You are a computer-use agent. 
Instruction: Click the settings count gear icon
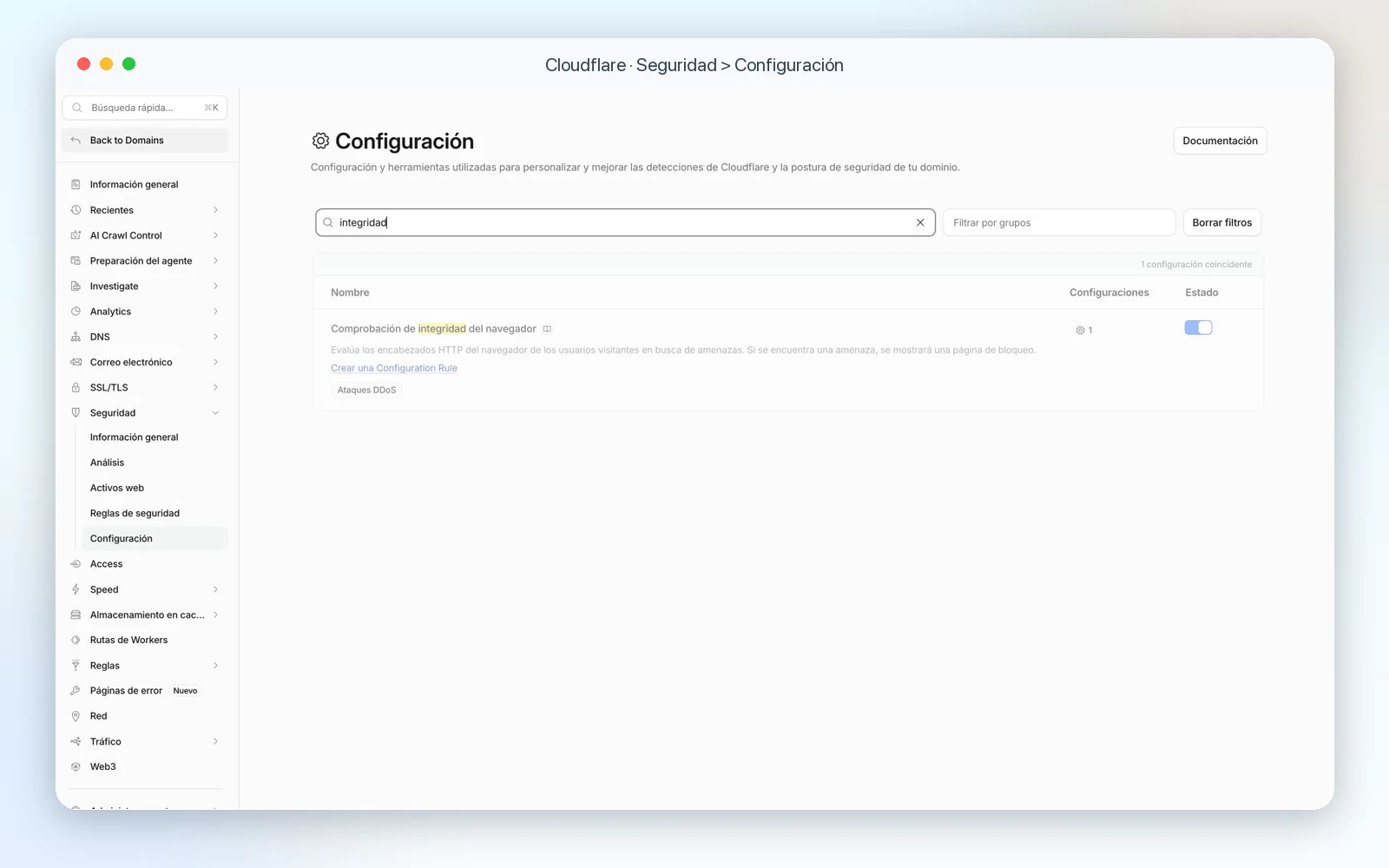click(1081, 331)
